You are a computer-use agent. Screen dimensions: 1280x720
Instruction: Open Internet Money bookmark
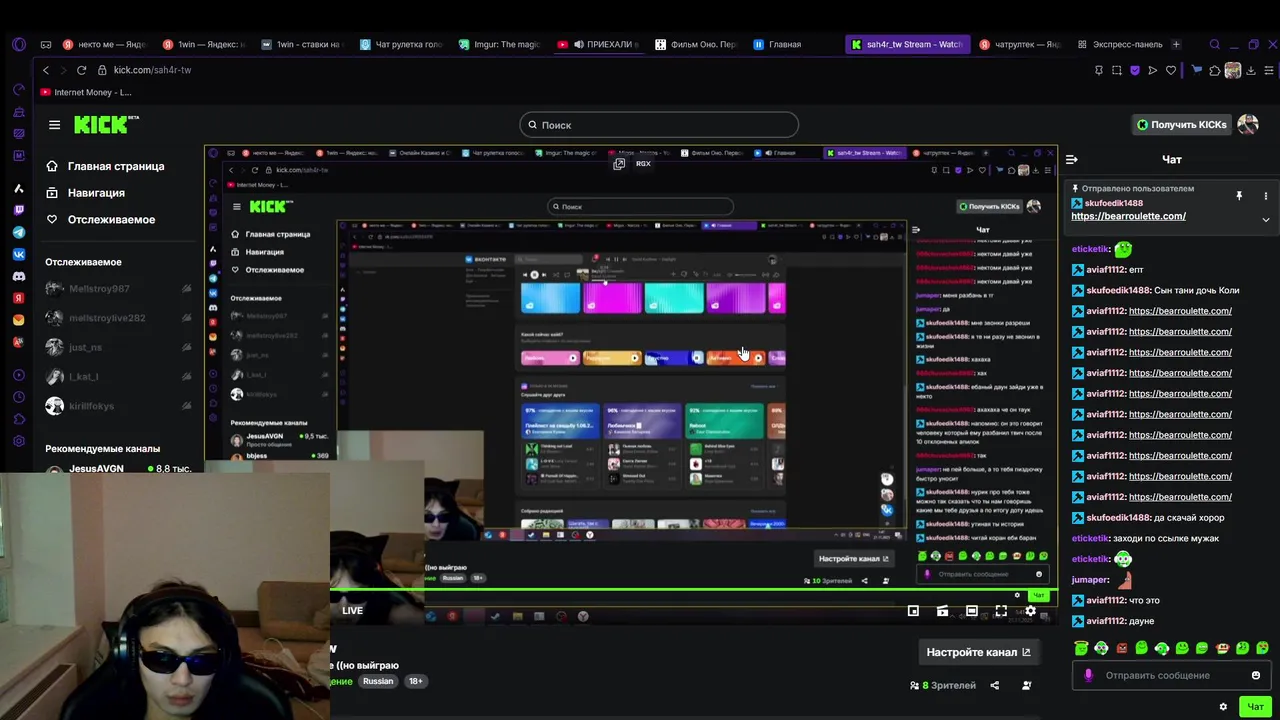pos(86,92)
